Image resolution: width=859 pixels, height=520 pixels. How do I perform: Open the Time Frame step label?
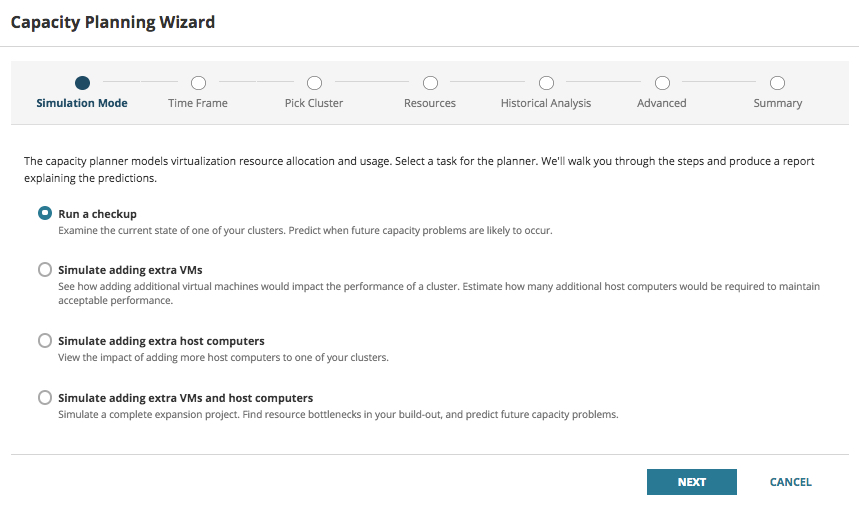198,103
